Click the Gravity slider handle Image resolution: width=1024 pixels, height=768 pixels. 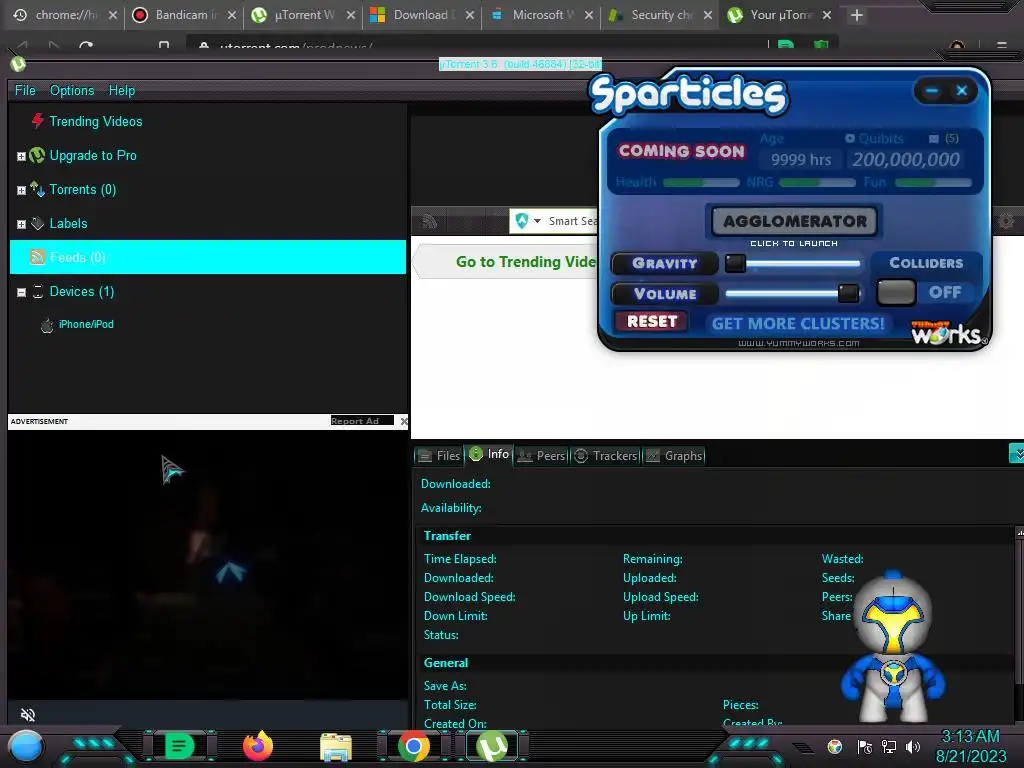735,263
